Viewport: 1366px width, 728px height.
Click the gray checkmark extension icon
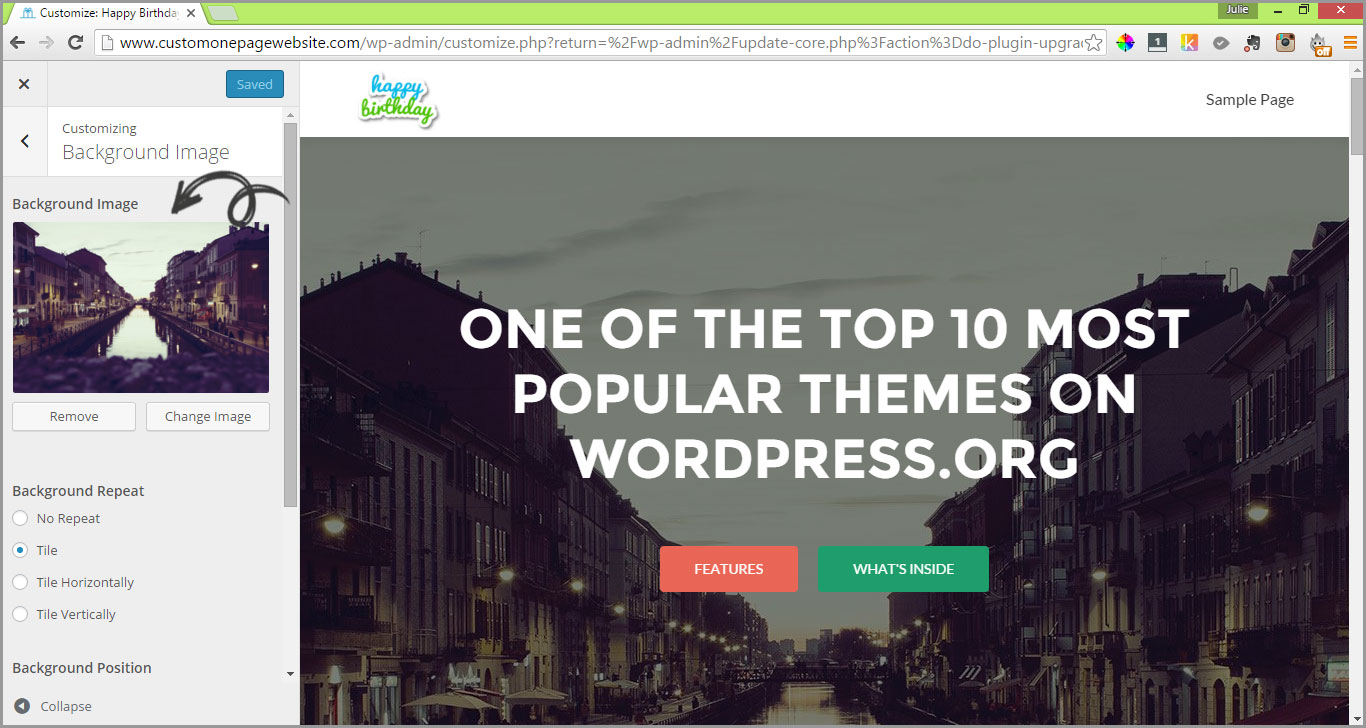(1221, 43)
